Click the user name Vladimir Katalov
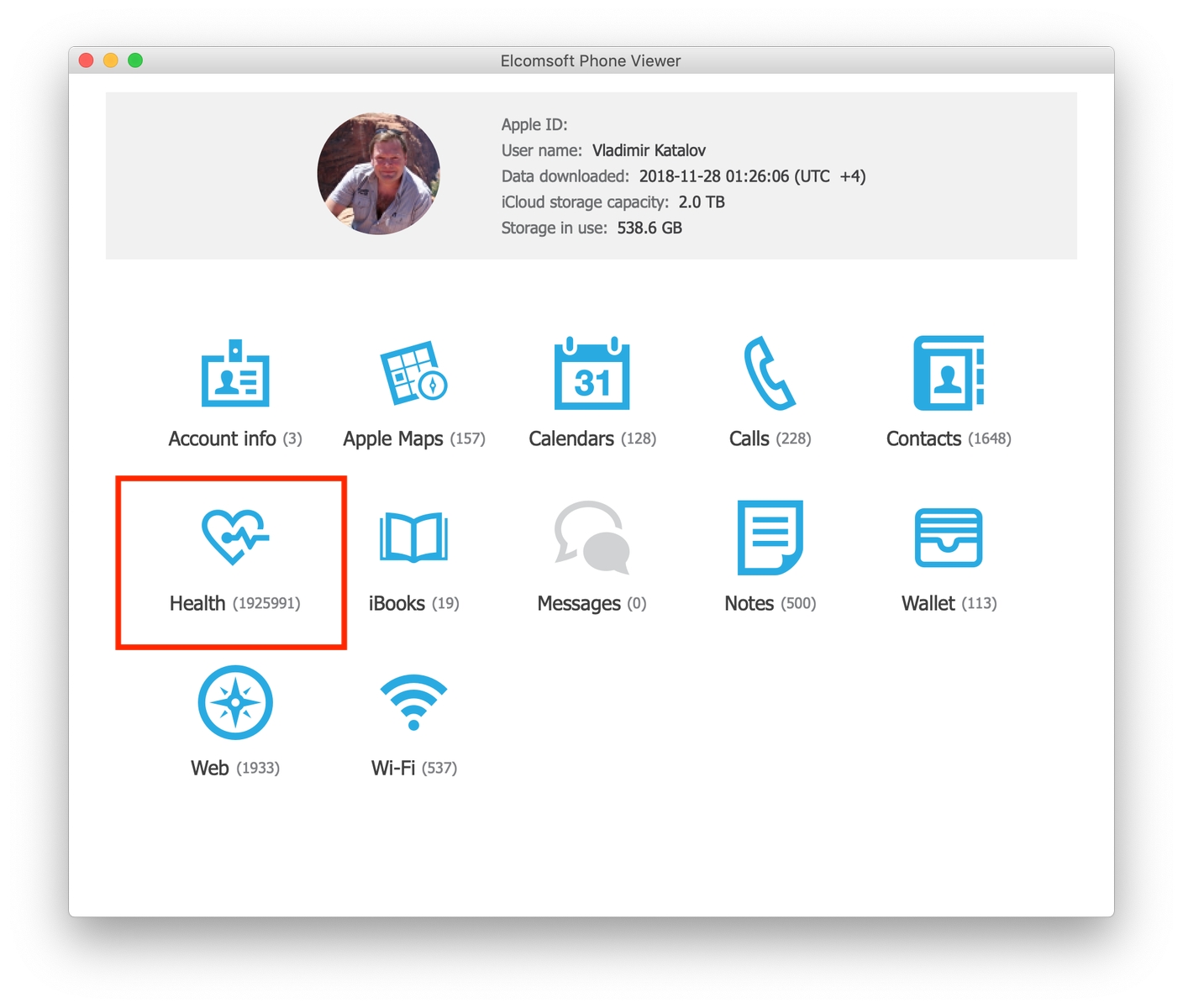This screenshot has width=1183, height=1008. tap(649, 150)
